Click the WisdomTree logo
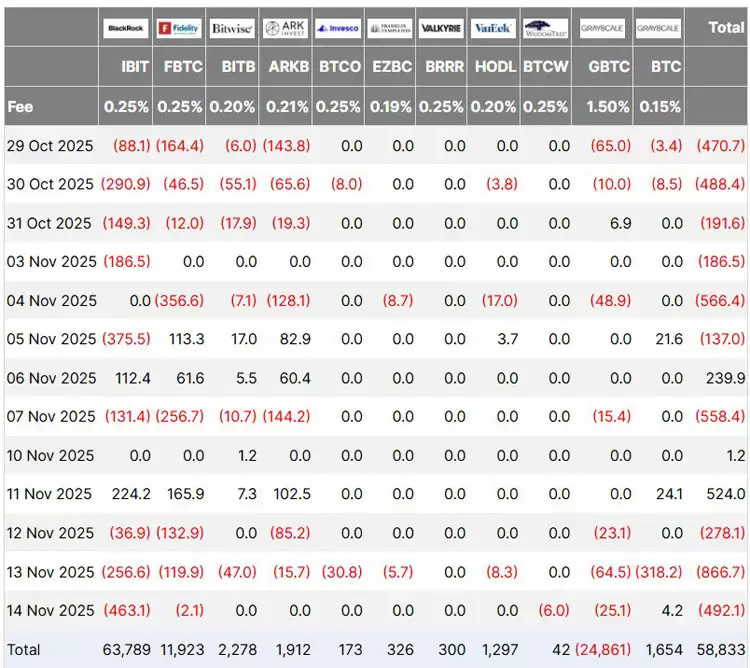750x668 pixels. point(546,28)
